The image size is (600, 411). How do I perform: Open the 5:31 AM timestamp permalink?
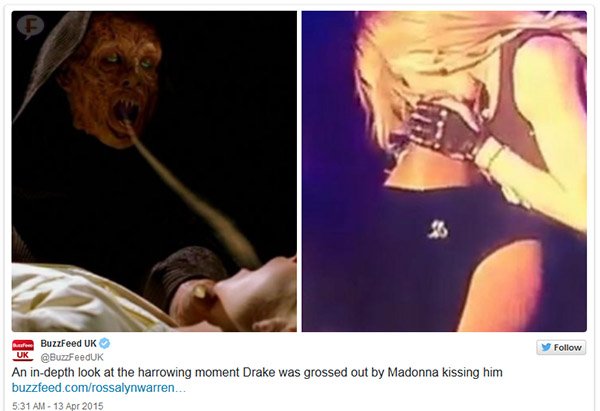[29, 406]
